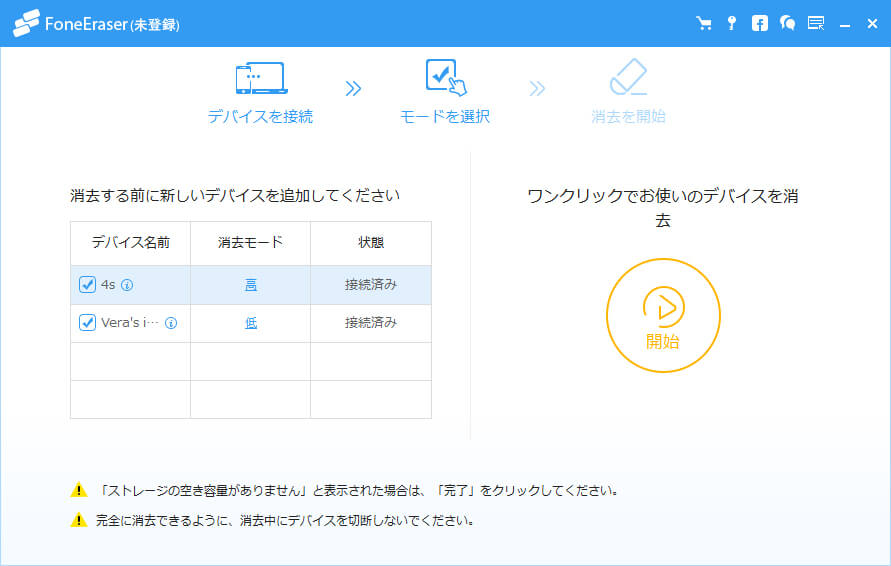Open the shopping cart purchase icon

[704, 23]
